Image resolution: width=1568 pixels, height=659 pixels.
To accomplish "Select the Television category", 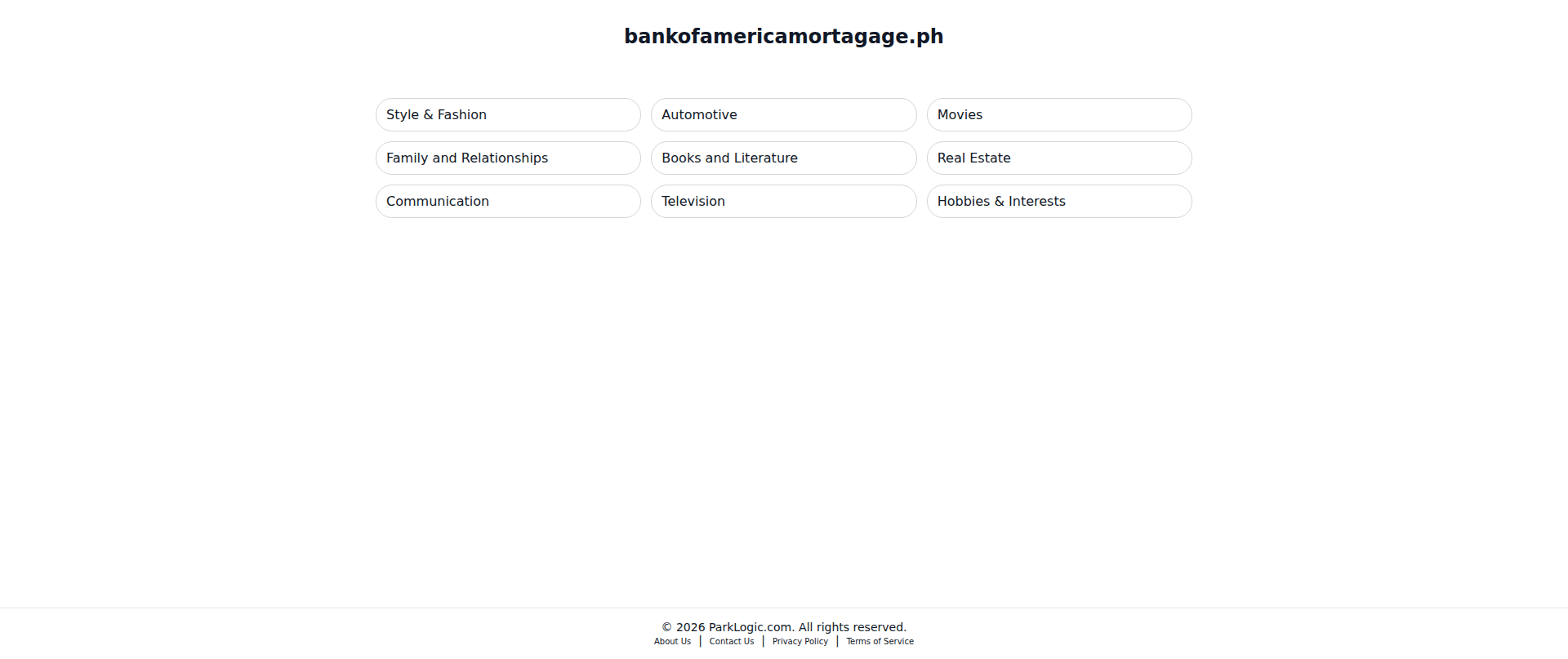I will click(x=783, y=202).
